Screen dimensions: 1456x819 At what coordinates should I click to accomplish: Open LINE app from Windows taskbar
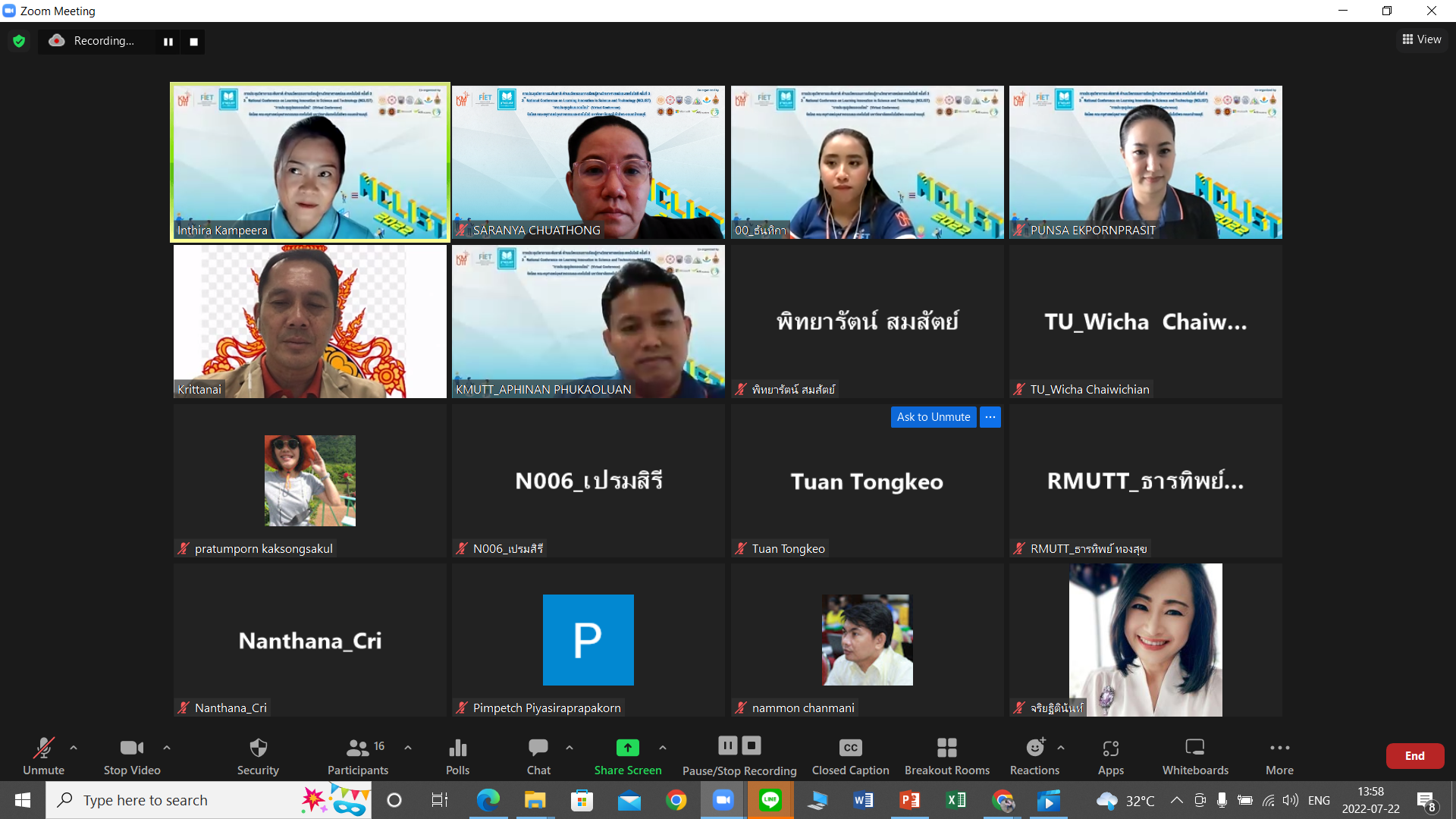[770, 800]
